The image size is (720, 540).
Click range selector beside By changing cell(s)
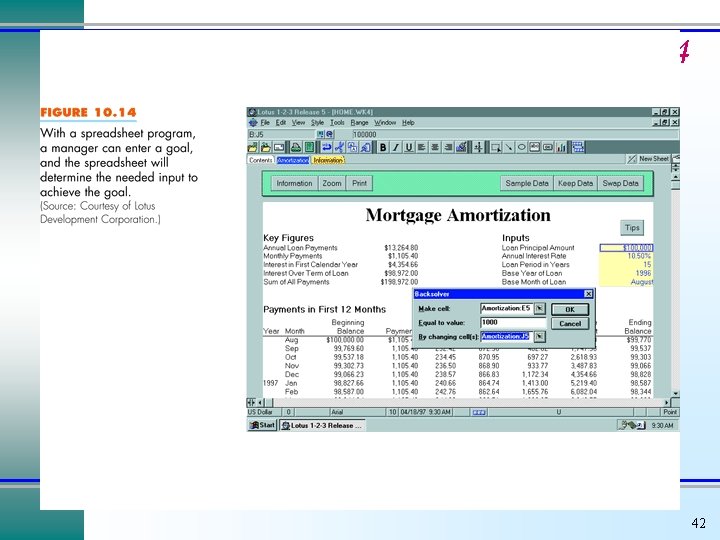click(x=540, y=337)
